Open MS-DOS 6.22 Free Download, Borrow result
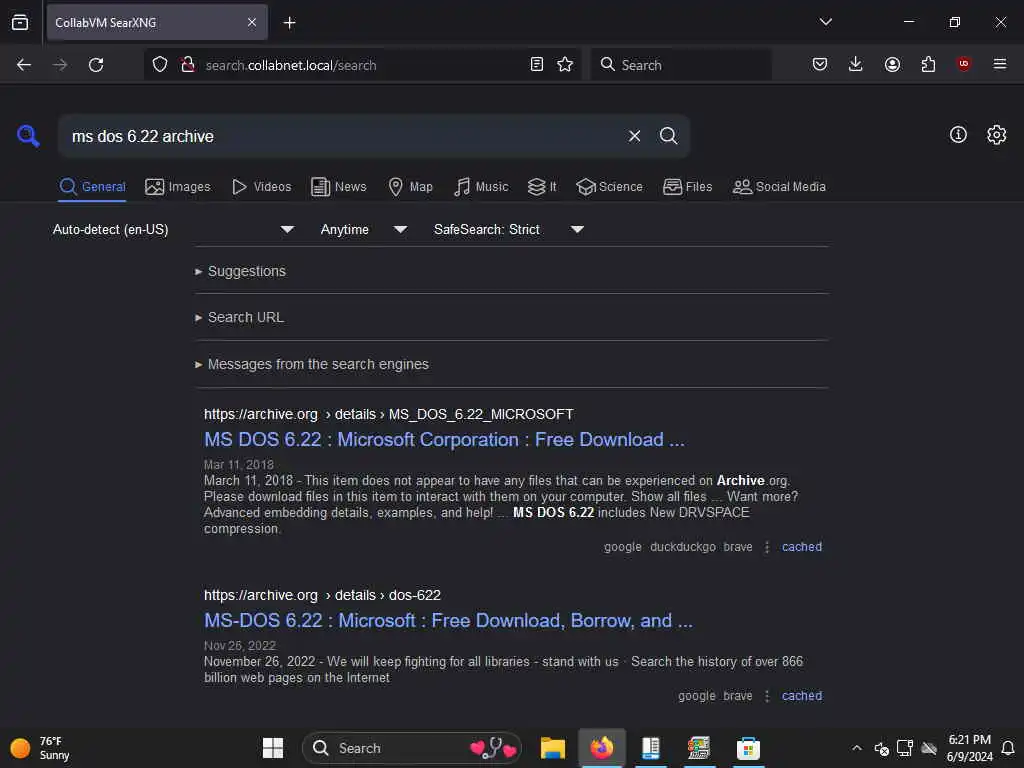1024x768 pixels. (448, 620)
